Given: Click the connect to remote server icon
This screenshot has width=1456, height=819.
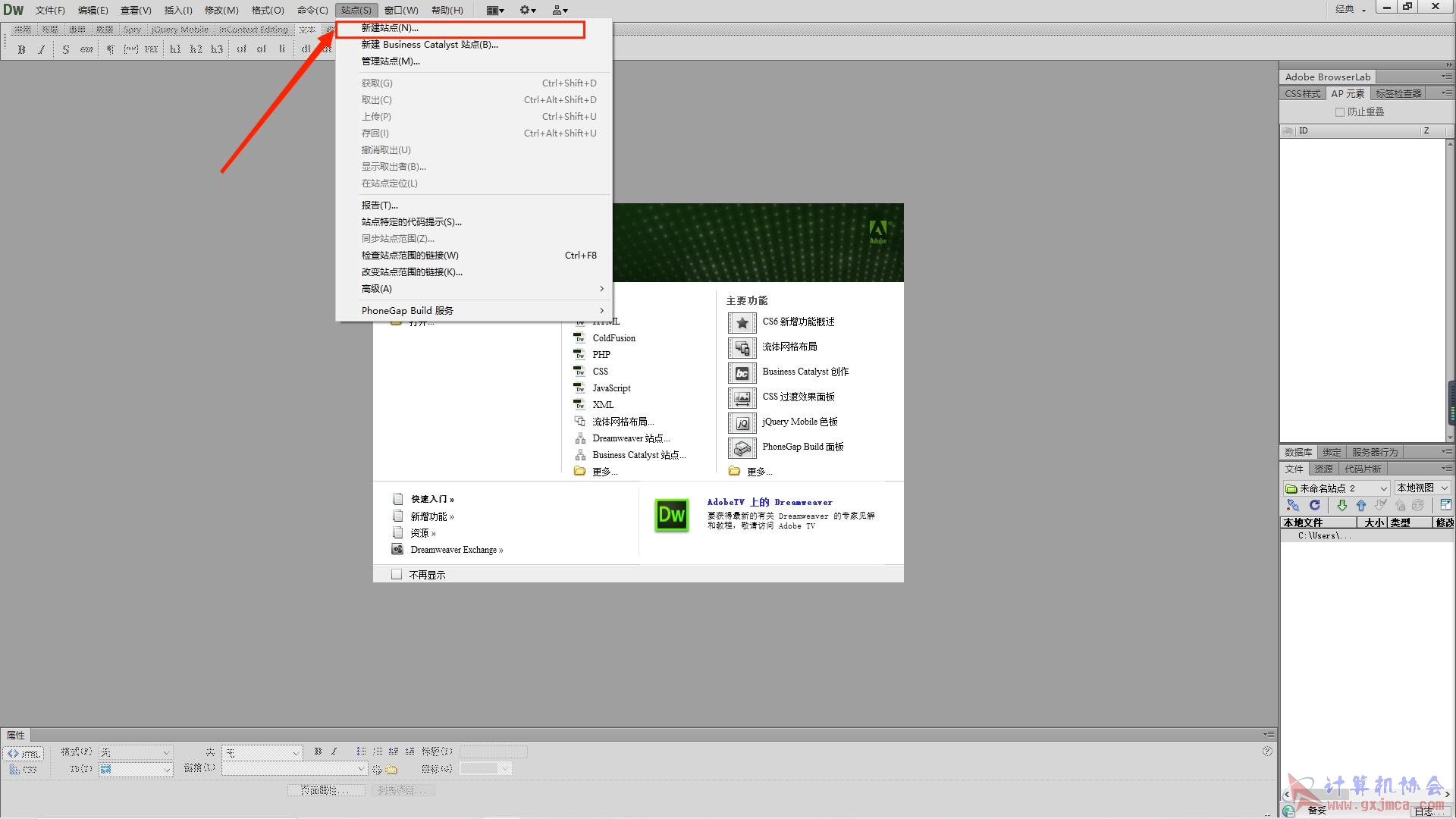Looking at the screenshot, I should pyautogui.click(x=1293, y=505).
